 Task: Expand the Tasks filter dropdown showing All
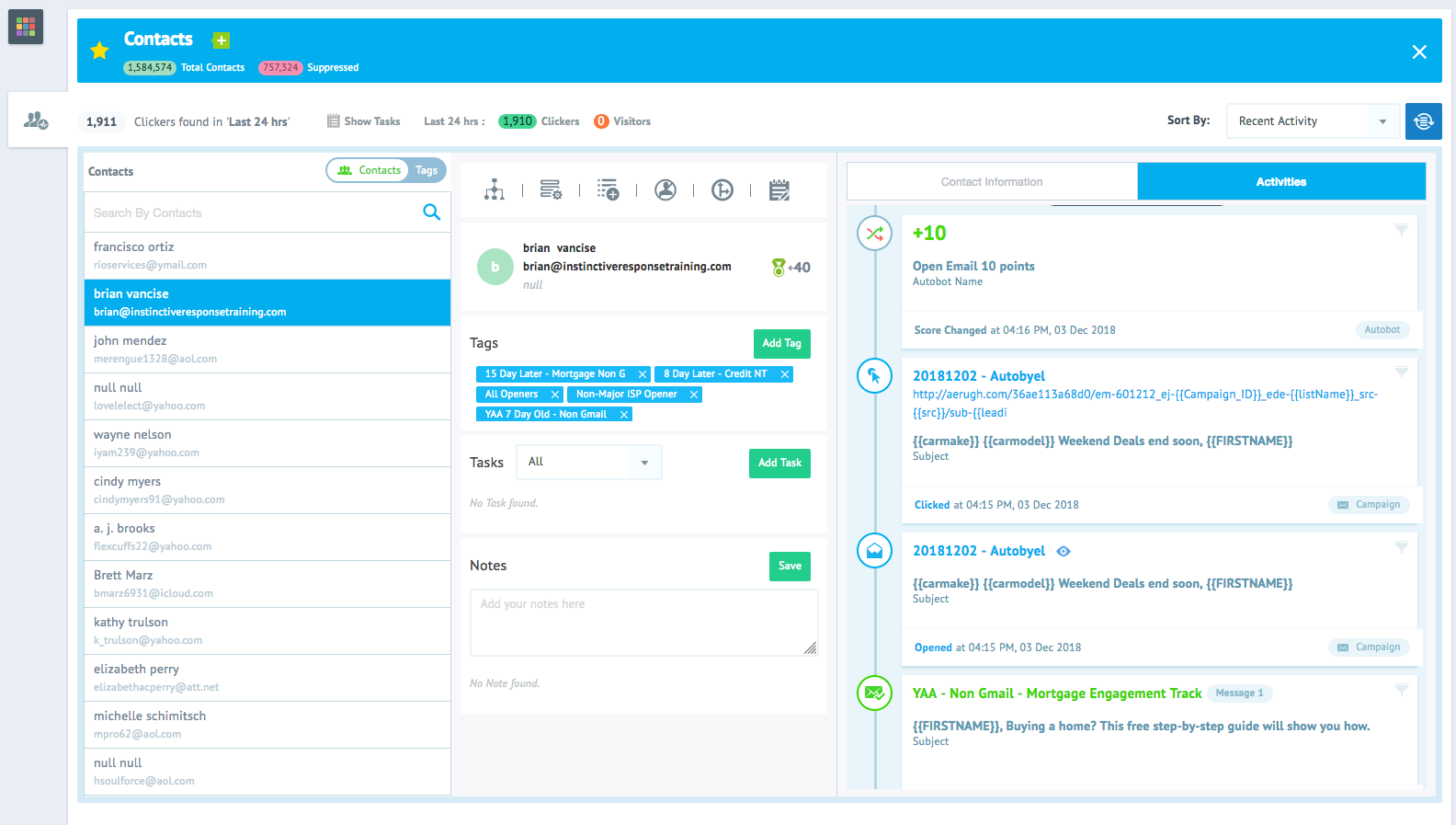588,462
